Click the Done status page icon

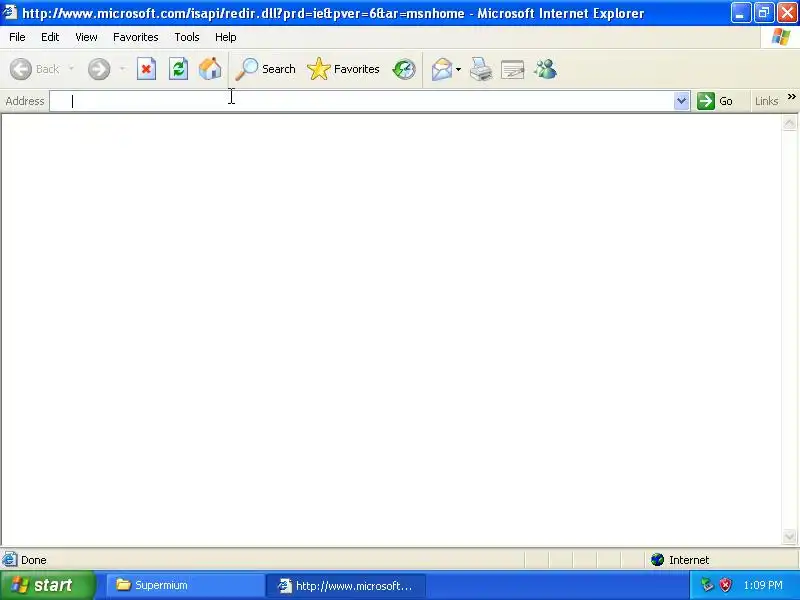(9, 560)
